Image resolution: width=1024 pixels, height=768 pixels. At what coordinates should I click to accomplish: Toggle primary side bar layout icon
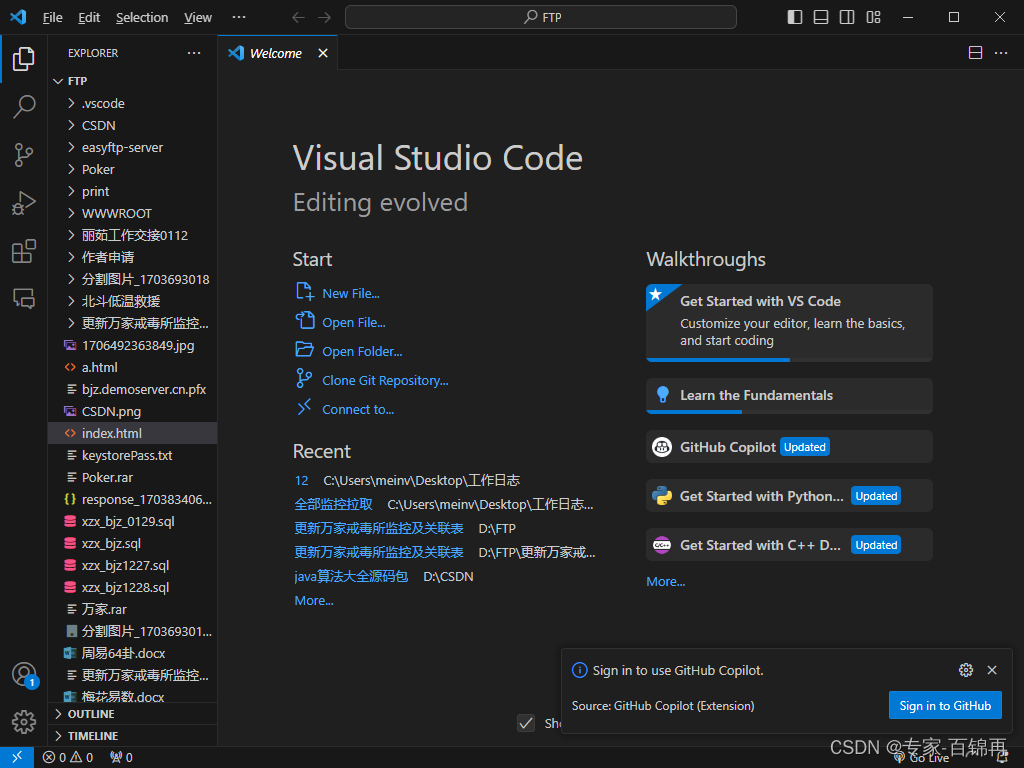pos(795,17)
